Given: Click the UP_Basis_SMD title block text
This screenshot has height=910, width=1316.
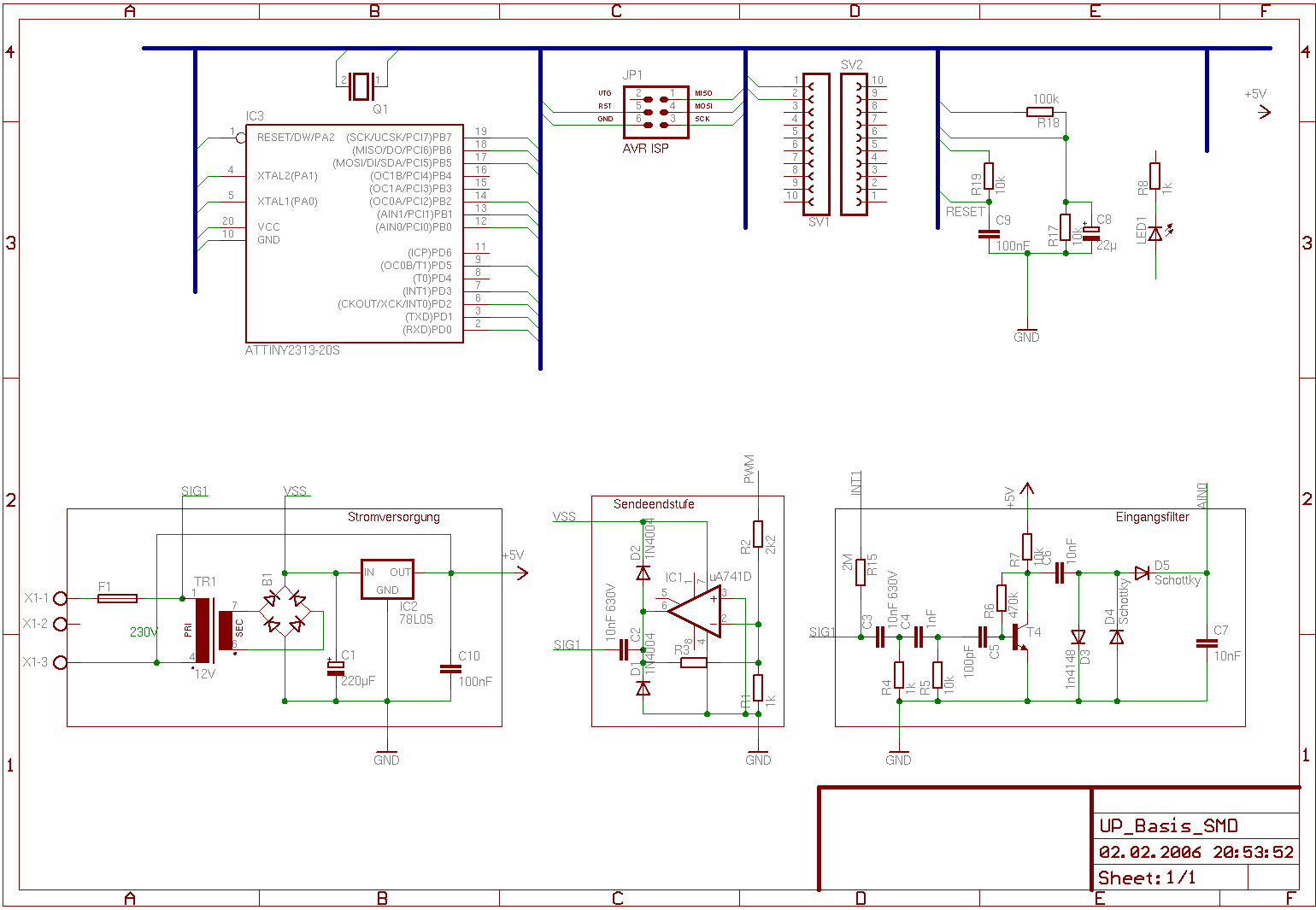Looking at the screenshot, I should click(x=1168, y=825).
